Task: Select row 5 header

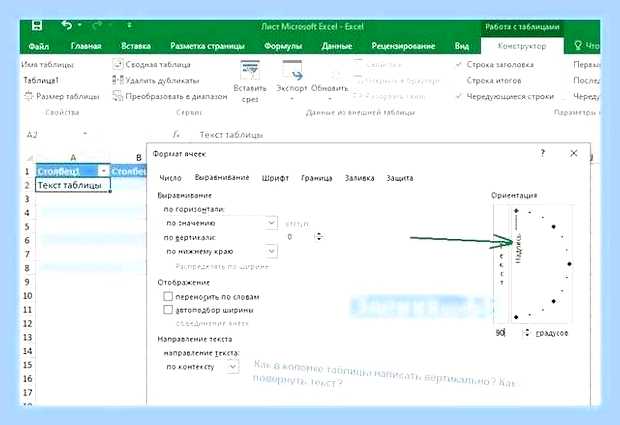Action: (27, 227)
